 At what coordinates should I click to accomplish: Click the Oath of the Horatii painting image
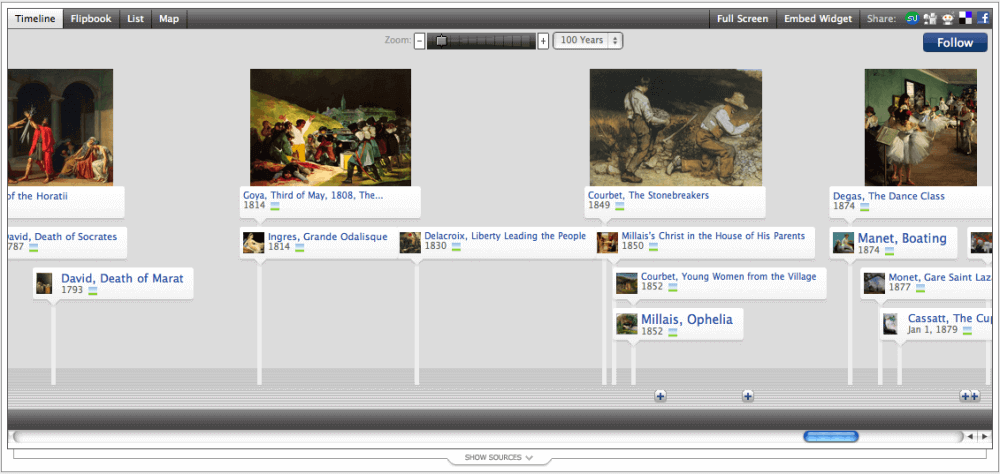(61, 127)
